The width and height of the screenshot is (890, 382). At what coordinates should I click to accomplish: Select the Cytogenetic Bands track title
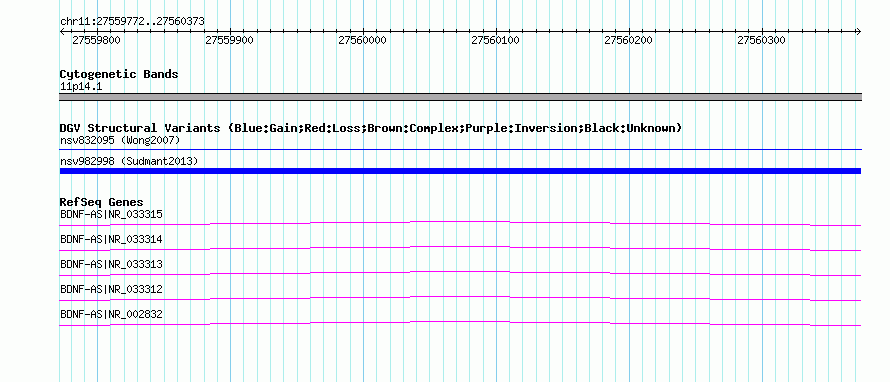119,74
